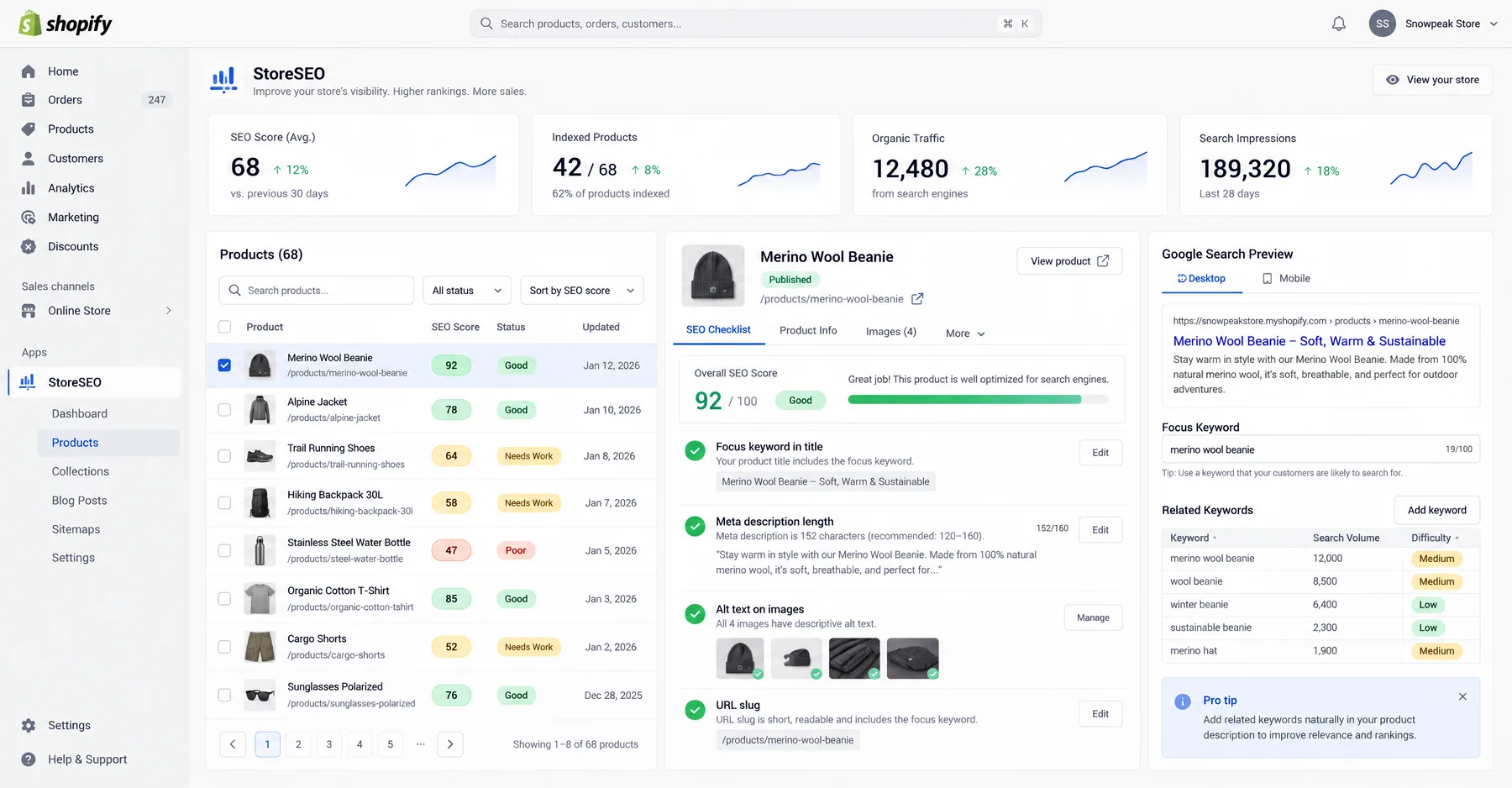Click the Marketing target icon
Image resolution: width=1512 pixels, height=788 pixels.
coord(29,217)
